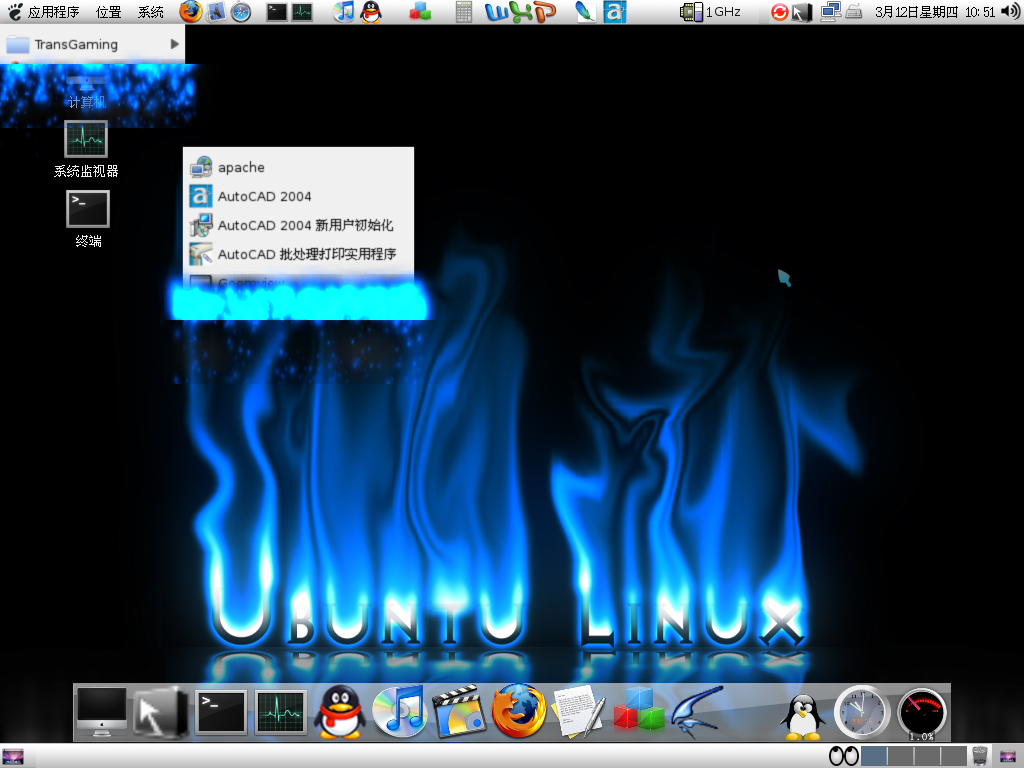Open the clapperboard movie app in the dock
The width and height of the screenshot is (1024, 768).
click(x=459, y=712)
